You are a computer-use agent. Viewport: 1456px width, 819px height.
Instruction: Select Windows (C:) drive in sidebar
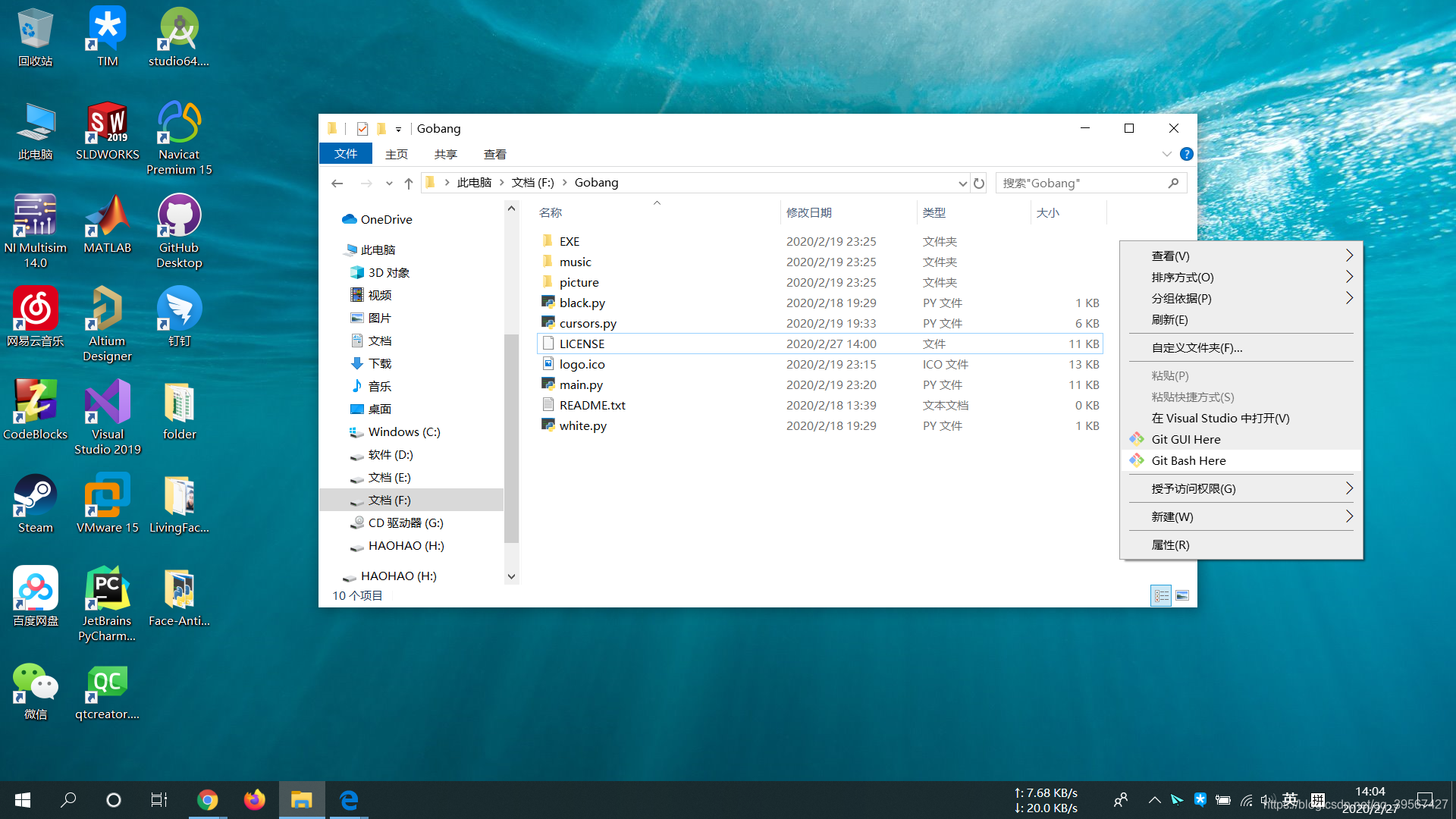click(x=404, y=431)
